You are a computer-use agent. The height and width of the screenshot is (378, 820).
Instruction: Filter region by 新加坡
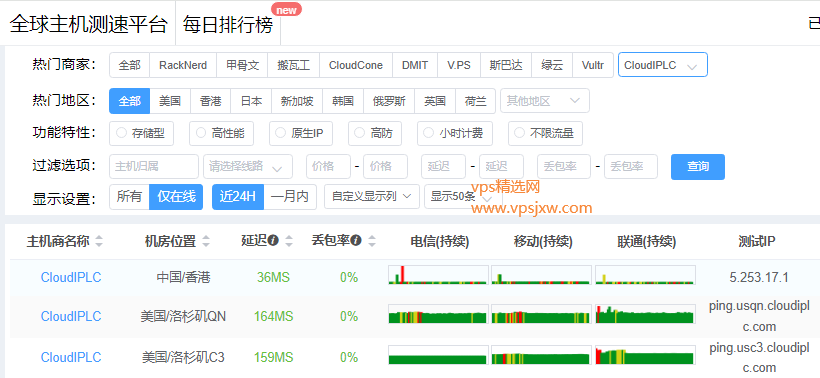[297, 101]
